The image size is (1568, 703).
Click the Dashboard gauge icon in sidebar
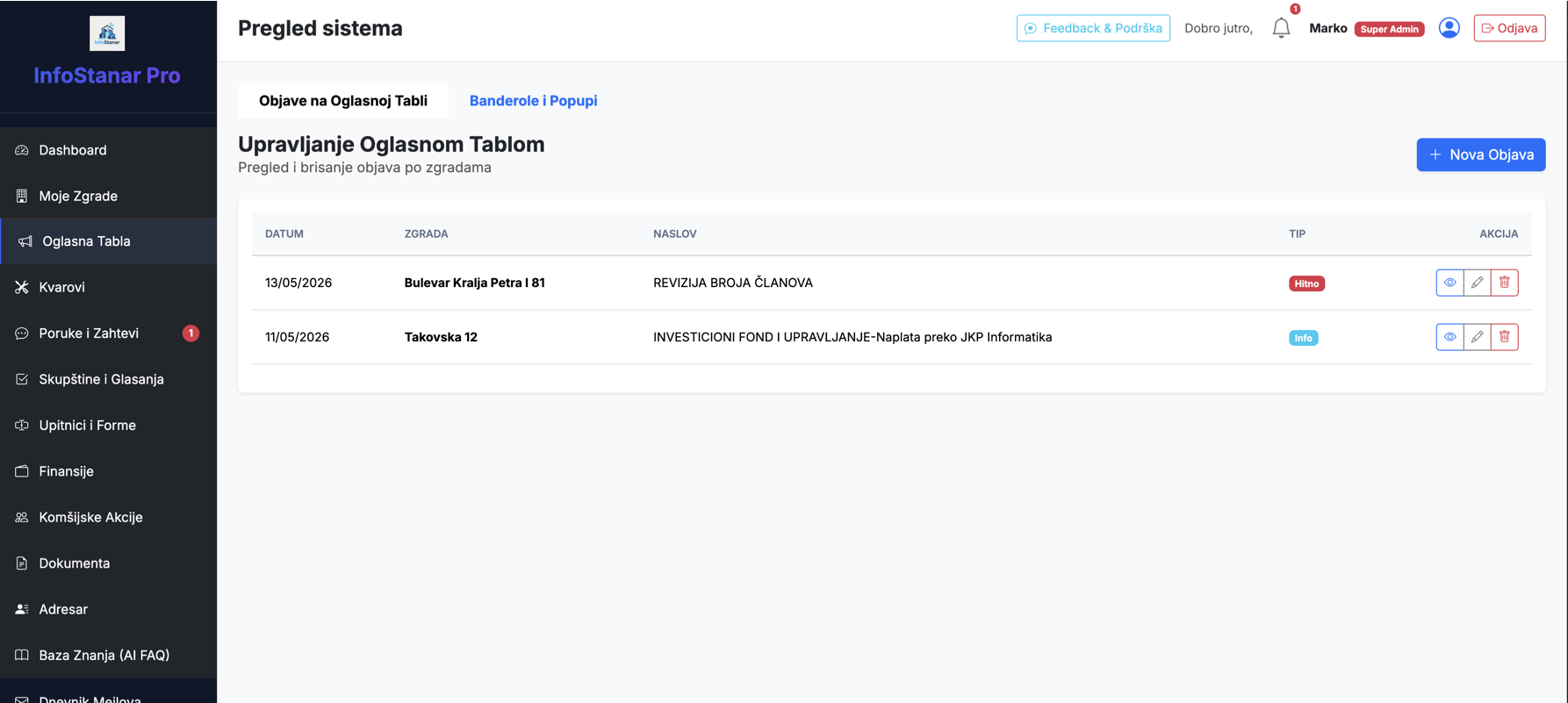(22, 150)
